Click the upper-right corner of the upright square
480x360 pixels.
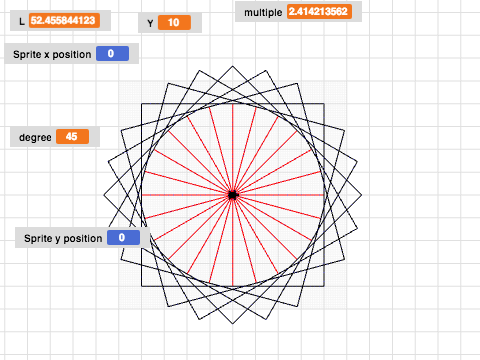tap(324, 104)
